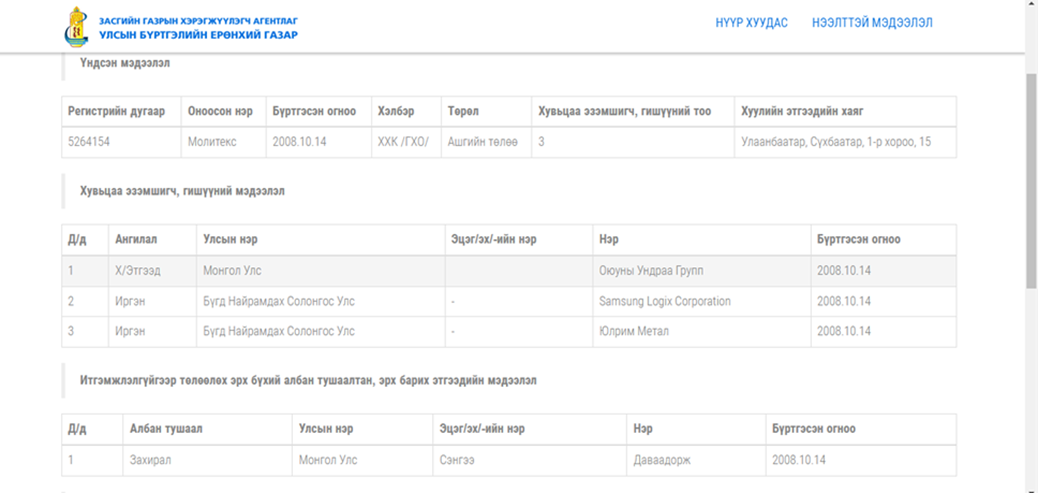Open the НЭЭЛТТЭЙ МЭДЭЭЛЭЛ menu item
Screen dimensions: 1038x493
(x=873, y=22)
